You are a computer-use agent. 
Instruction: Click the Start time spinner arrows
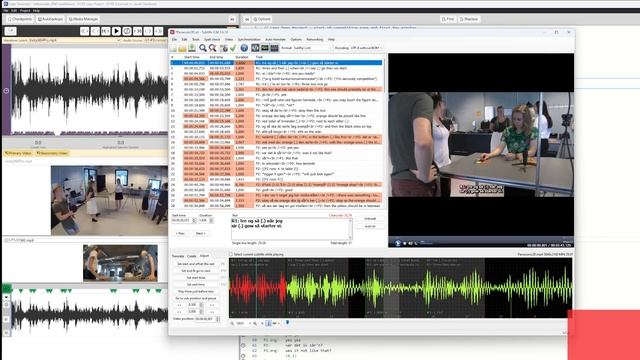[x=194, y=220]
